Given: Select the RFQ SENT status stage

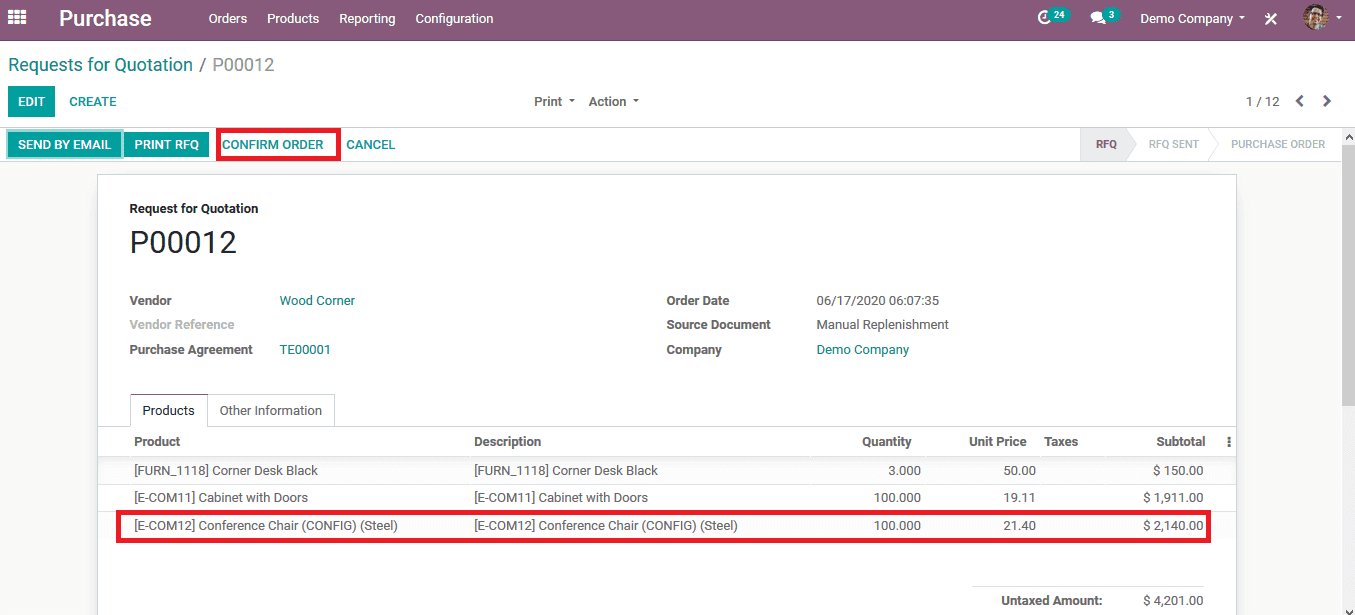Looking at the screenshot, I should 1173,145.
